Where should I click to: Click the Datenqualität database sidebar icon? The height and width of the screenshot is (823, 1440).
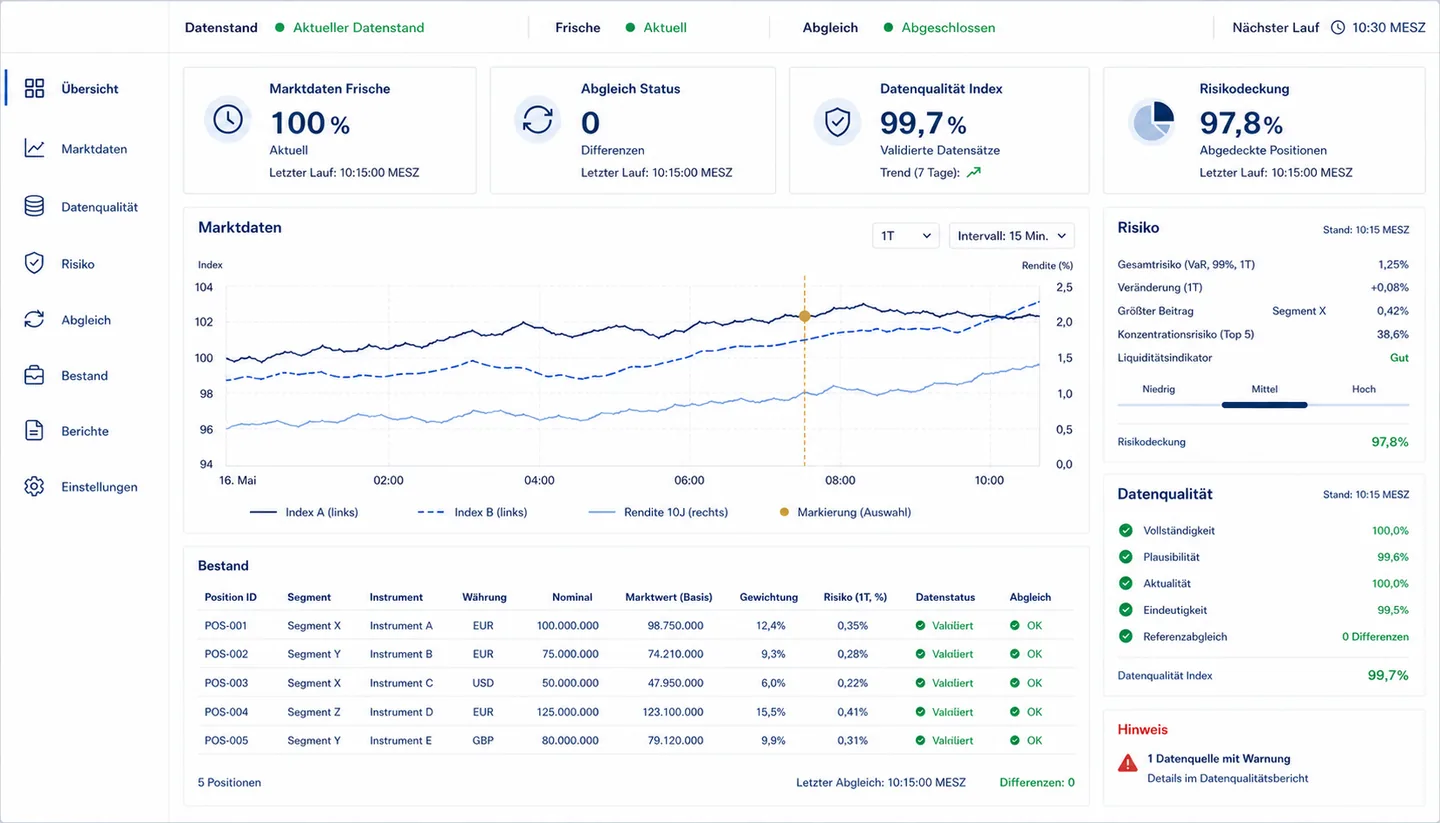(34, 206)
